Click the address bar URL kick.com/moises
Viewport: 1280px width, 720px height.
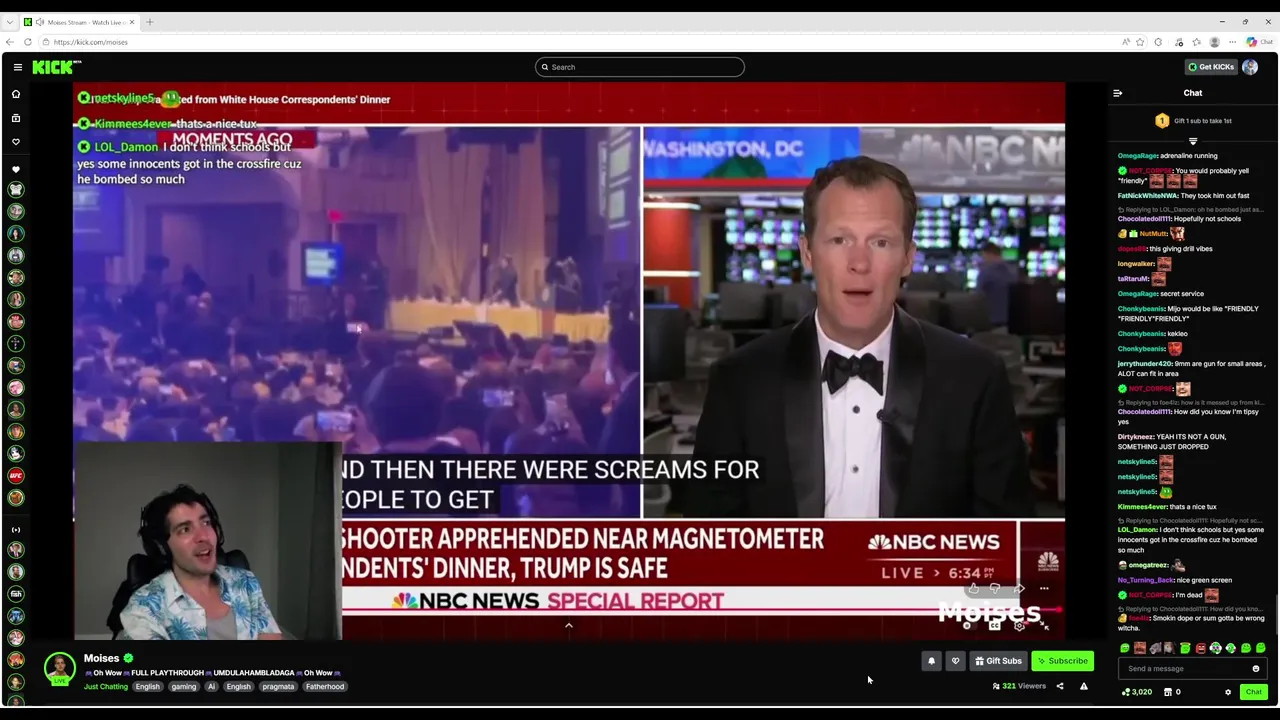click(91, 42)
